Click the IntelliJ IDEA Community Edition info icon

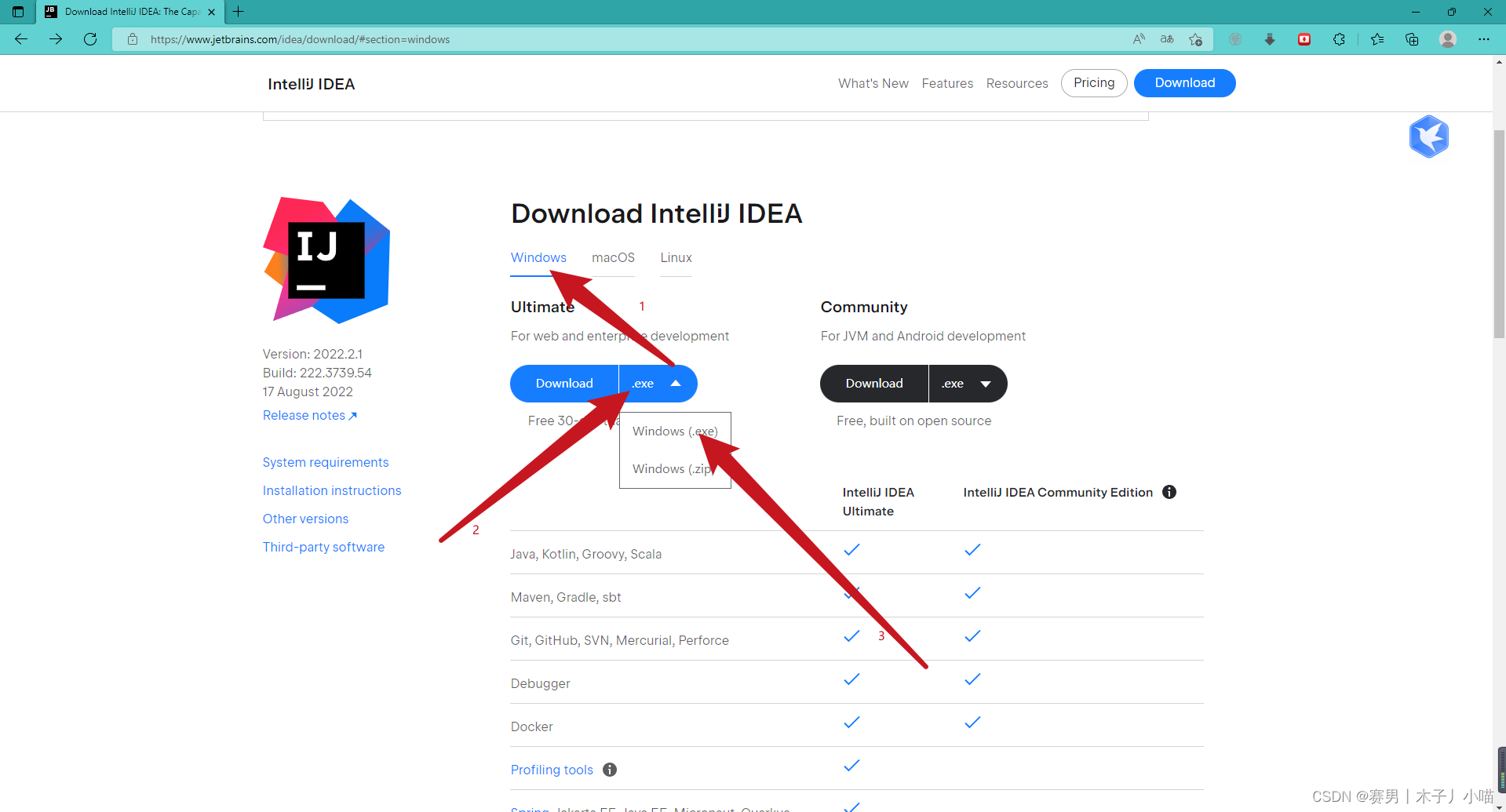1169,492
